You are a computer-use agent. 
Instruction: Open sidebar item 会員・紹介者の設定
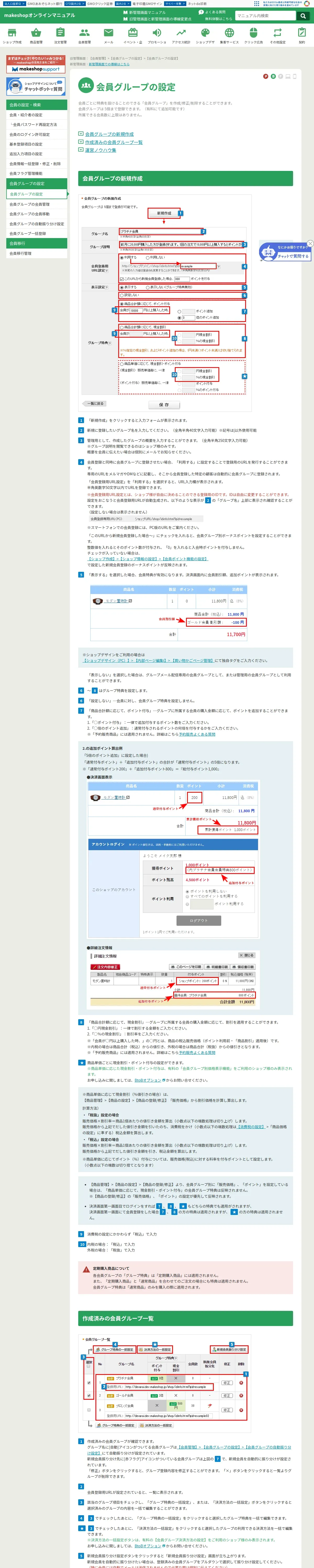pos(37,115)
